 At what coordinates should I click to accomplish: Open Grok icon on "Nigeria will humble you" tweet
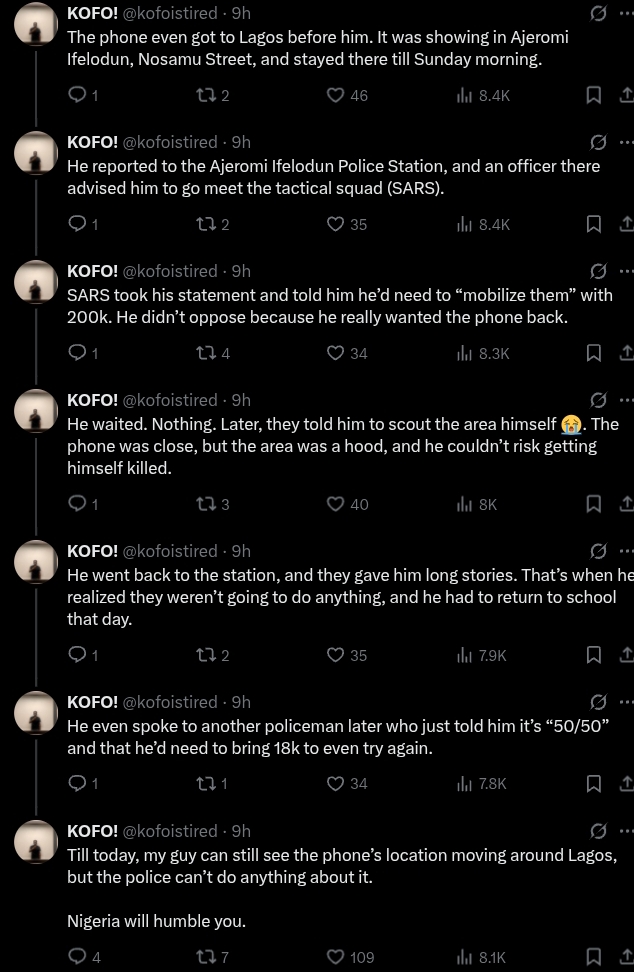(598, 831)
